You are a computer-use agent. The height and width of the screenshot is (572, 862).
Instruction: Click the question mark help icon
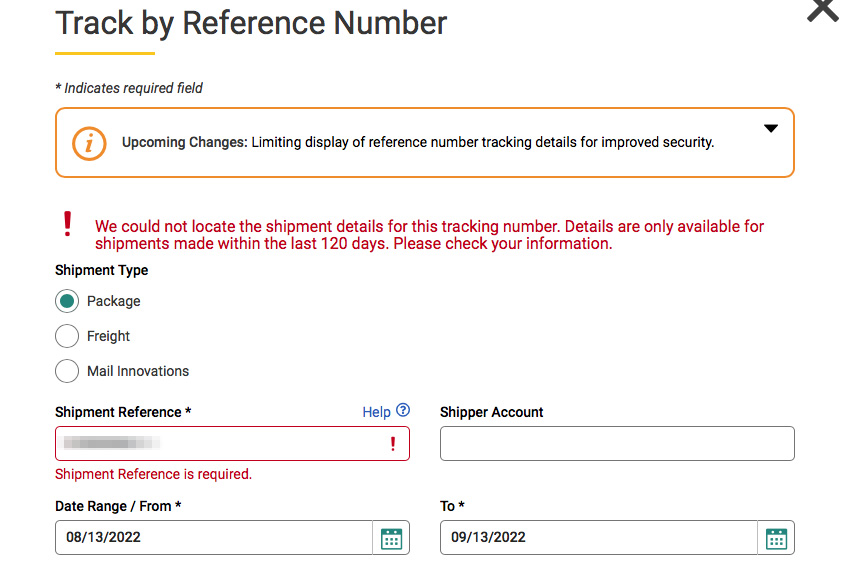(403, 410)
